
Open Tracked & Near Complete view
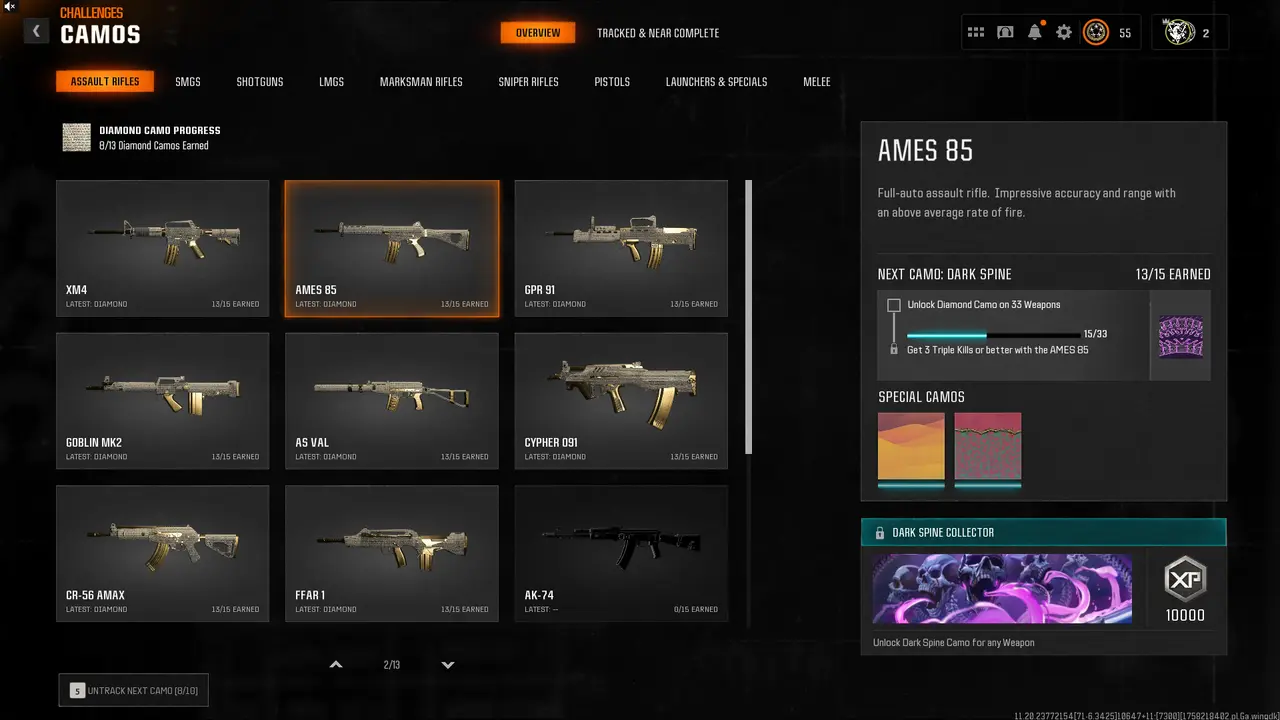(x=658, y=33)
